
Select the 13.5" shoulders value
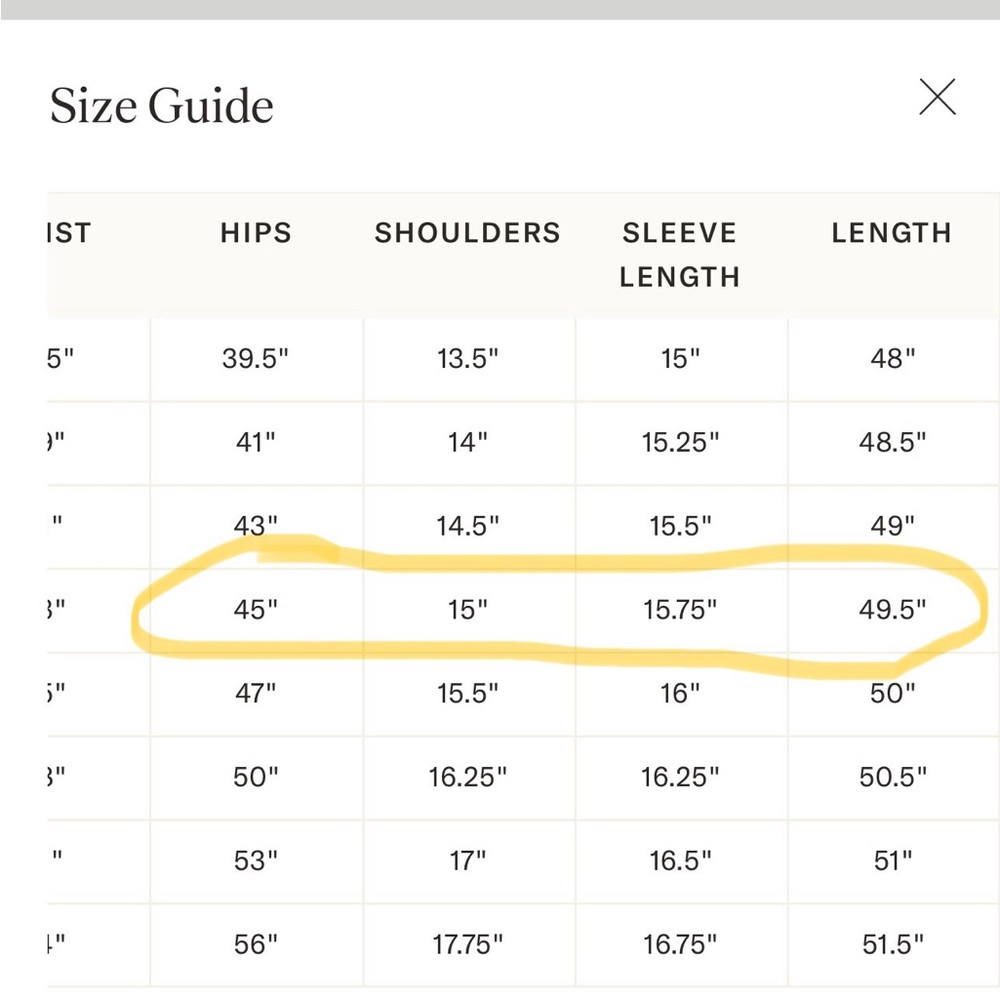pyautogui.click(x=467, y=358)
